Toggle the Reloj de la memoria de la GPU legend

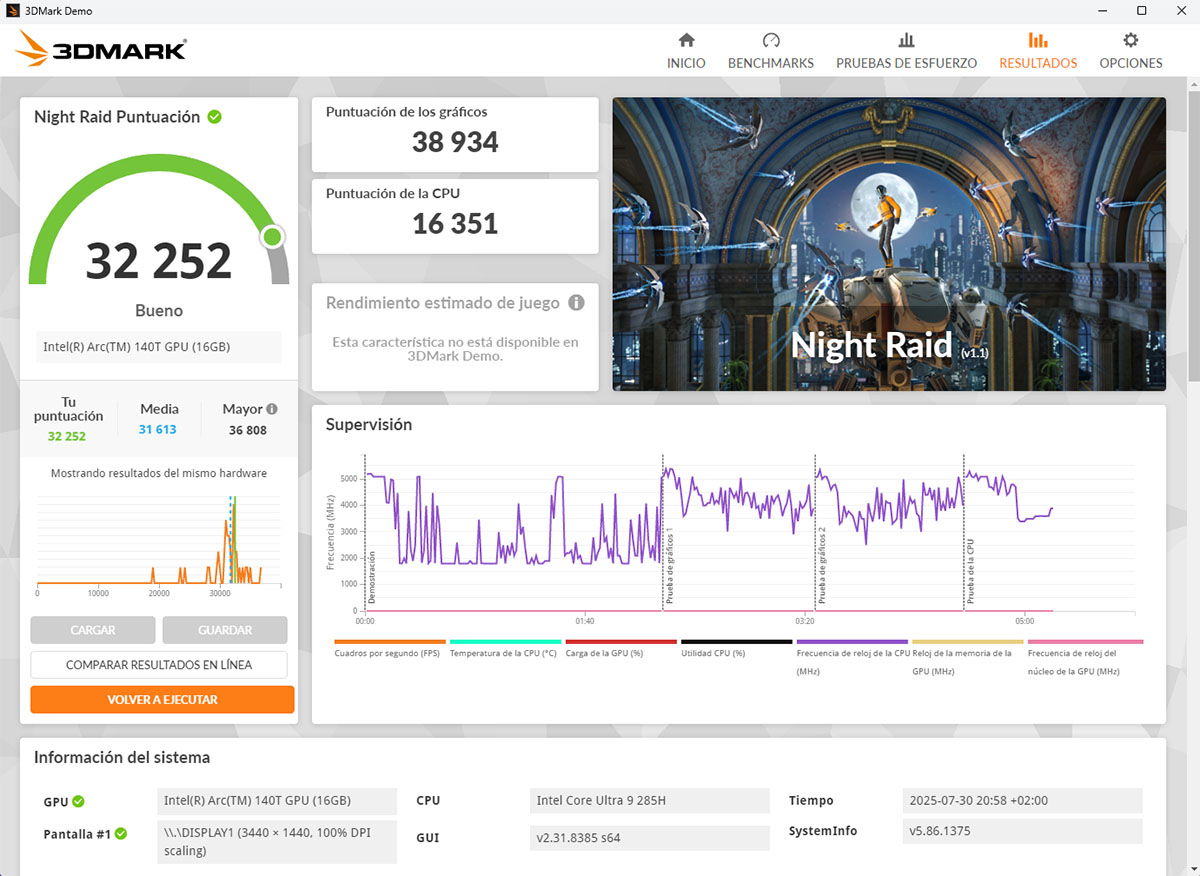968,657
